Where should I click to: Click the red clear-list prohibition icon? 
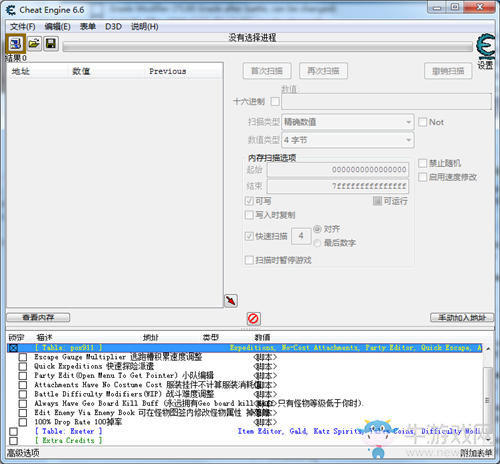[x=254, y=319]
